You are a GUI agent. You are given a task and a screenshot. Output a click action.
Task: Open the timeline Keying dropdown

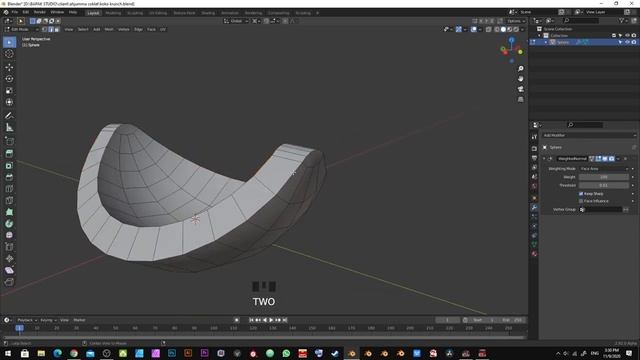(48, 320)
